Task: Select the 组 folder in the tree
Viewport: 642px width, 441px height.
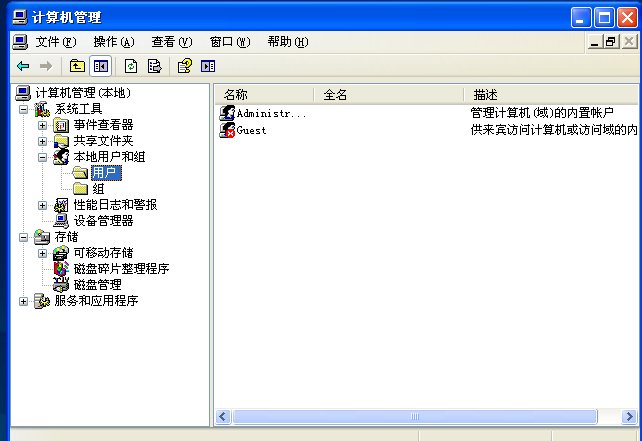Action: (x=98, y=189)
